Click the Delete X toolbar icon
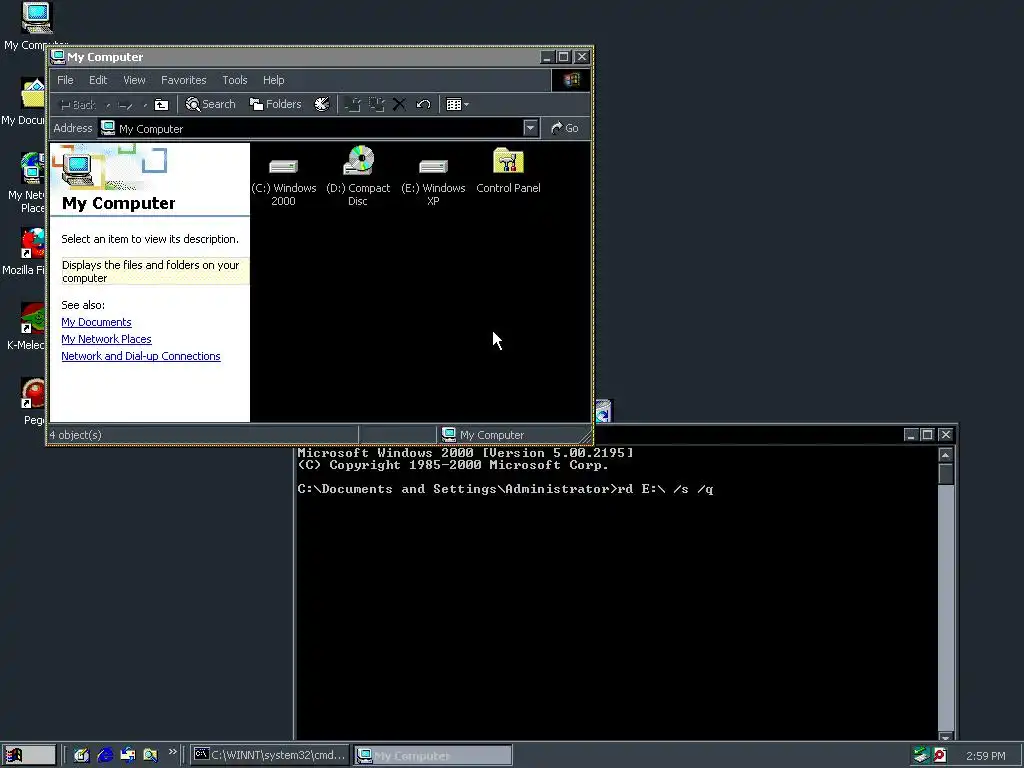 click(400, 104)
